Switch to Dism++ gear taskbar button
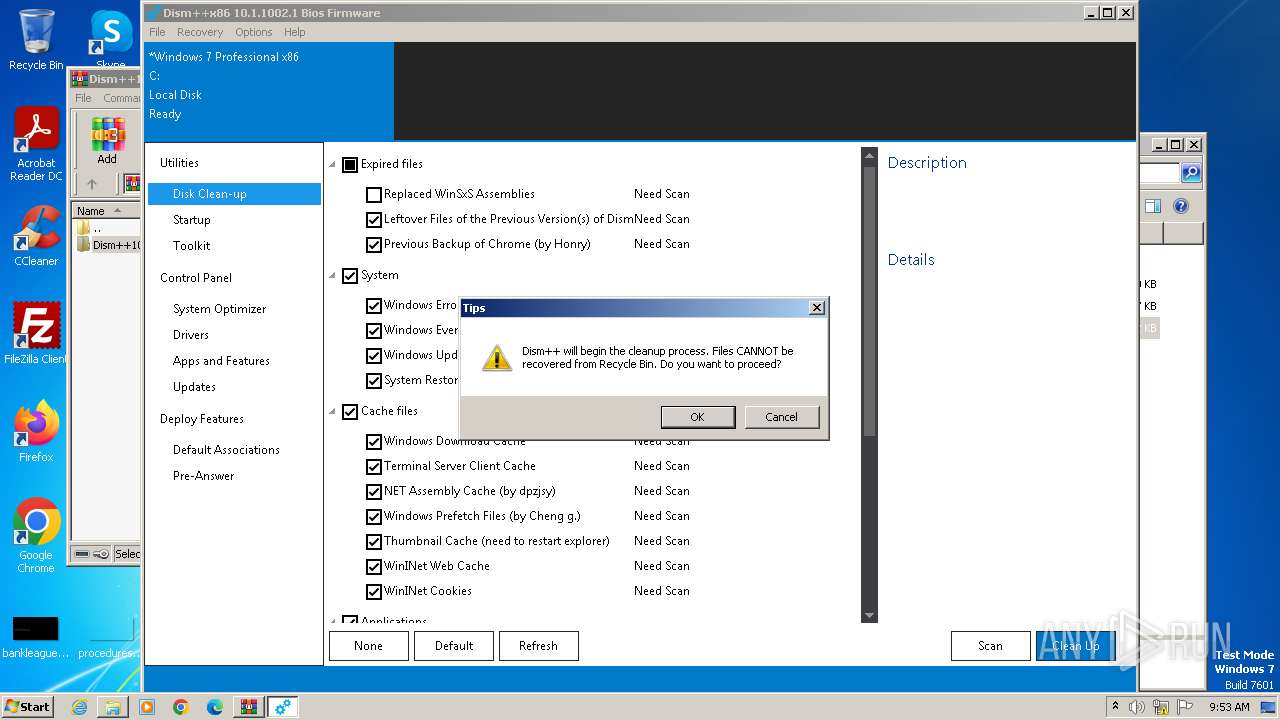The height and width of the screenshot is (720, 1280). tap(283, 707)
